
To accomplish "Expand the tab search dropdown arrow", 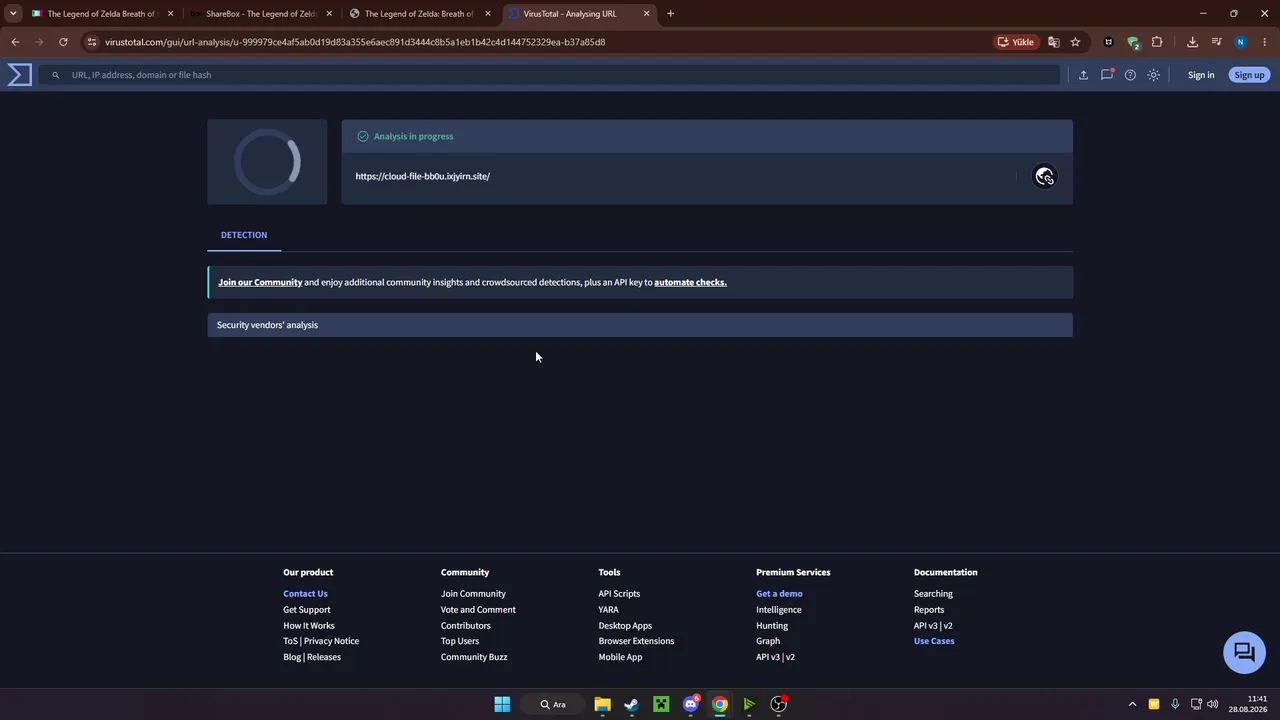I will coord(13,14).
